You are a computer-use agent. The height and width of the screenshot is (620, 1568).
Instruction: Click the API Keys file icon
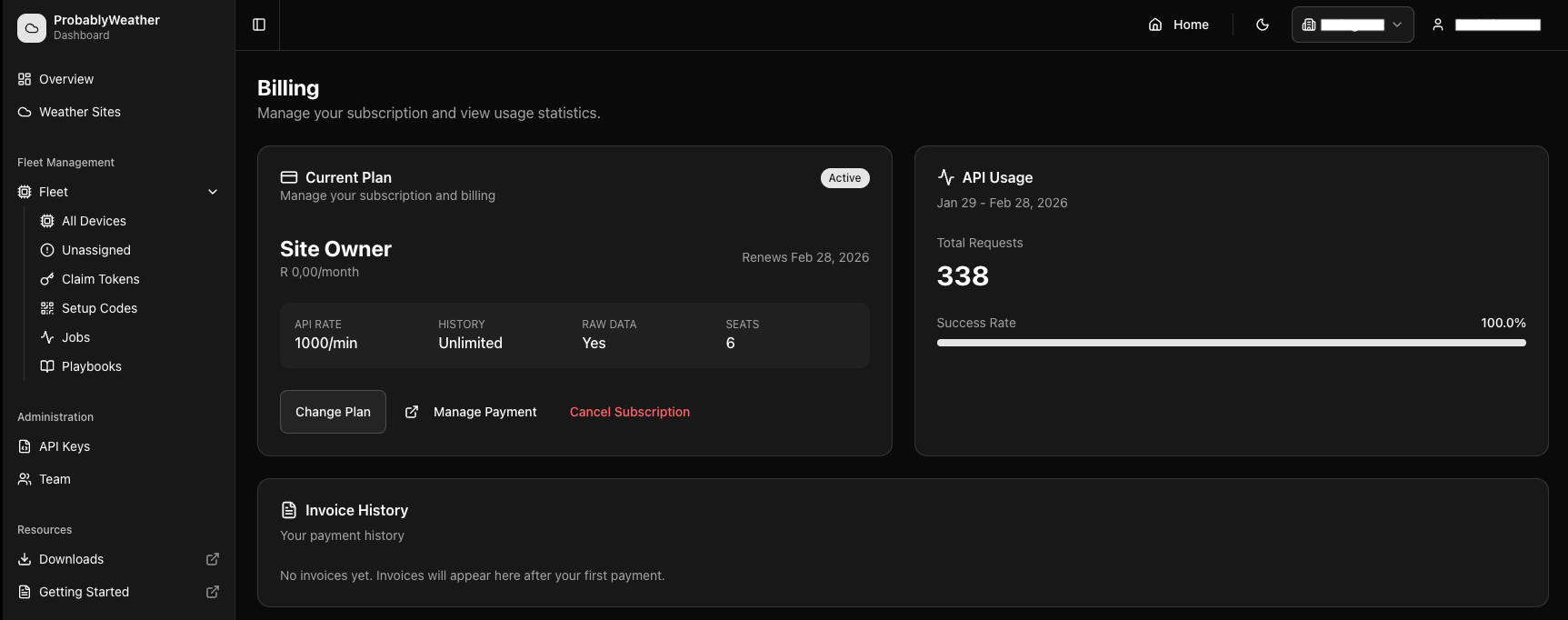point(25,446)
